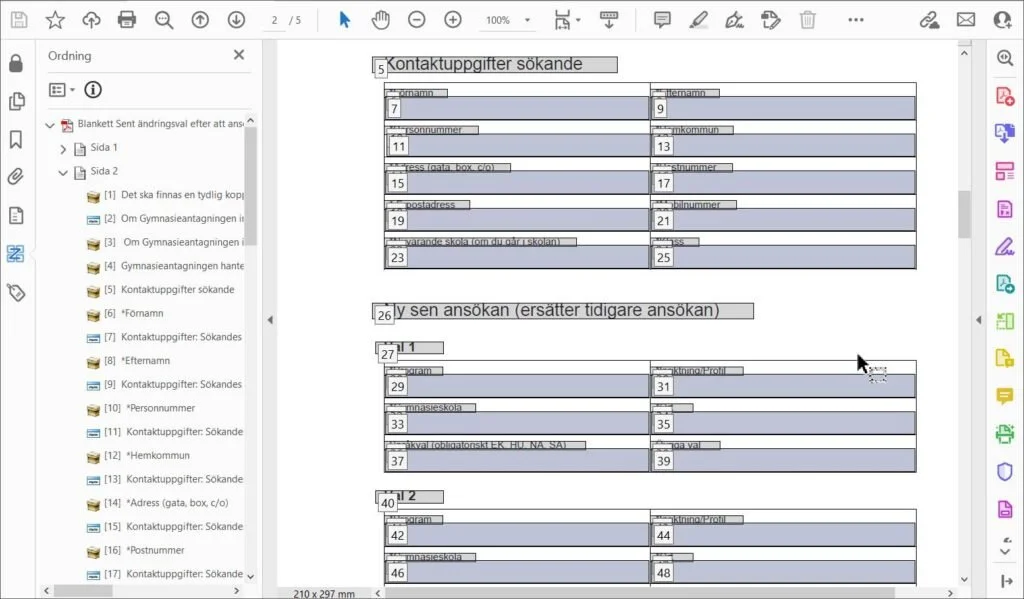This screenshot has width=1024, height=599.
Task: Open the Organize pages tool
Action: 1004,171
